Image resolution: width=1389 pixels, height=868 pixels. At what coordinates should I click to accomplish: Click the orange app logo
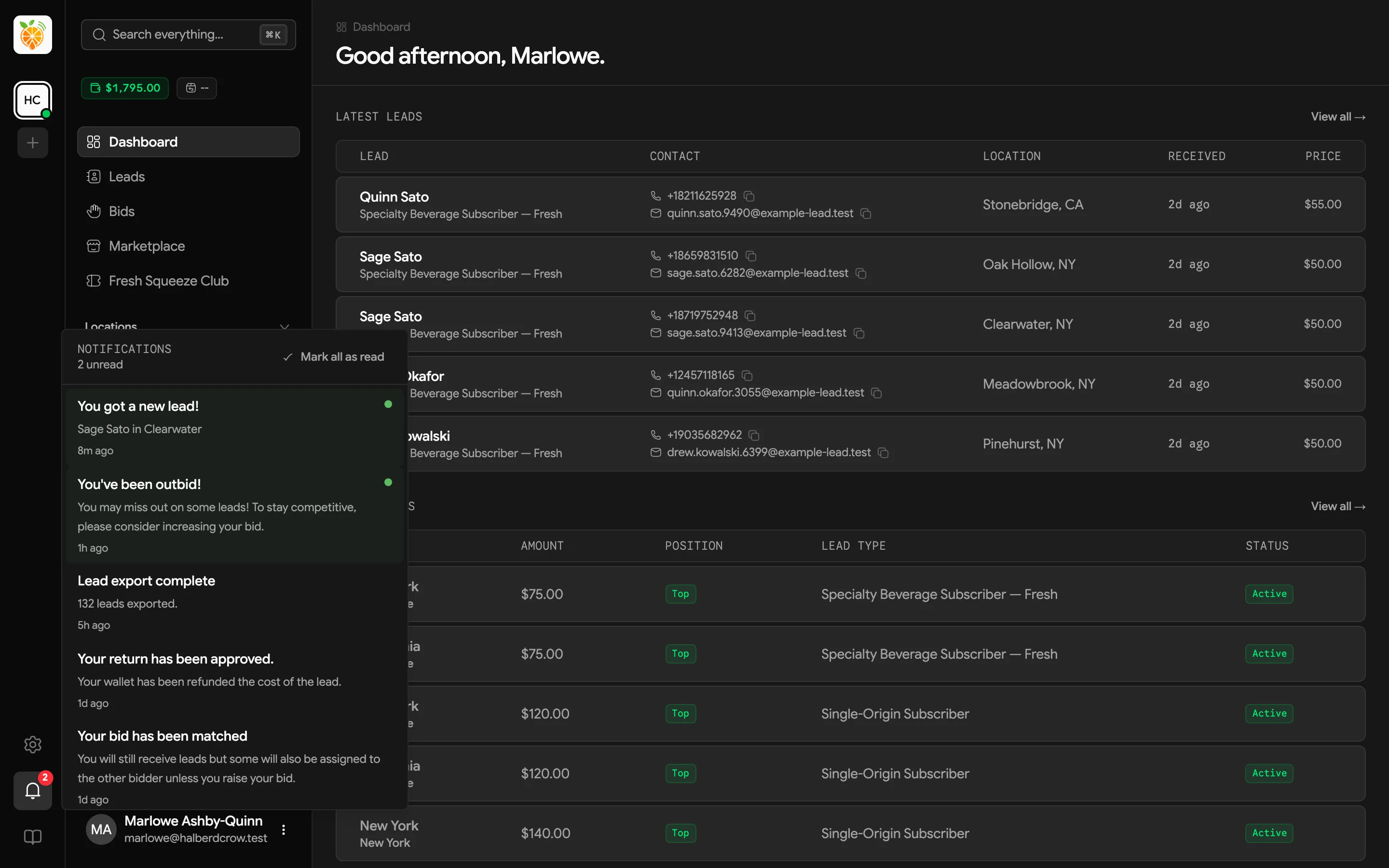(x=33, y=35)
